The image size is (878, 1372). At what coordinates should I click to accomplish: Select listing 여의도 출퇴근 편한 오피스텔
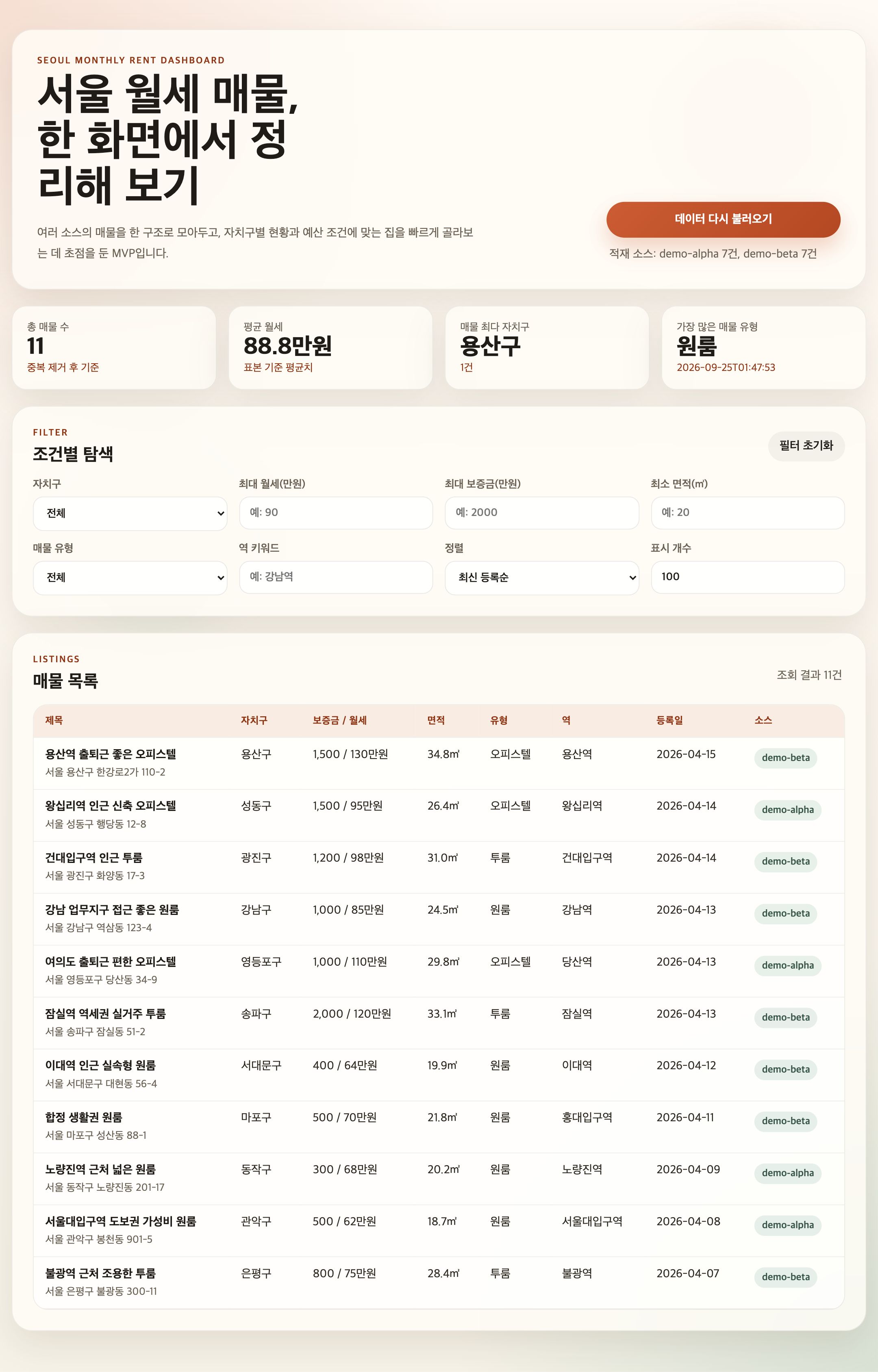point(111,962)
